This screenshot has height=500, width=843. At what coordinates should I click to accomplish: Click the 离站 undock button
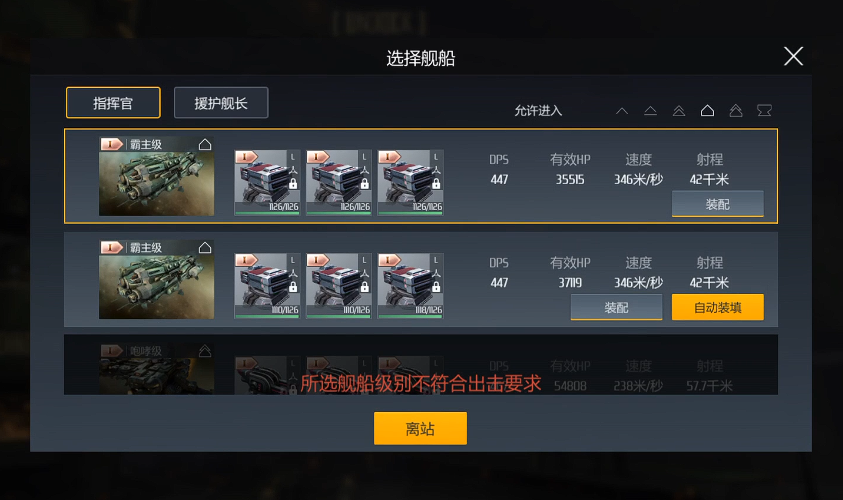420,428
